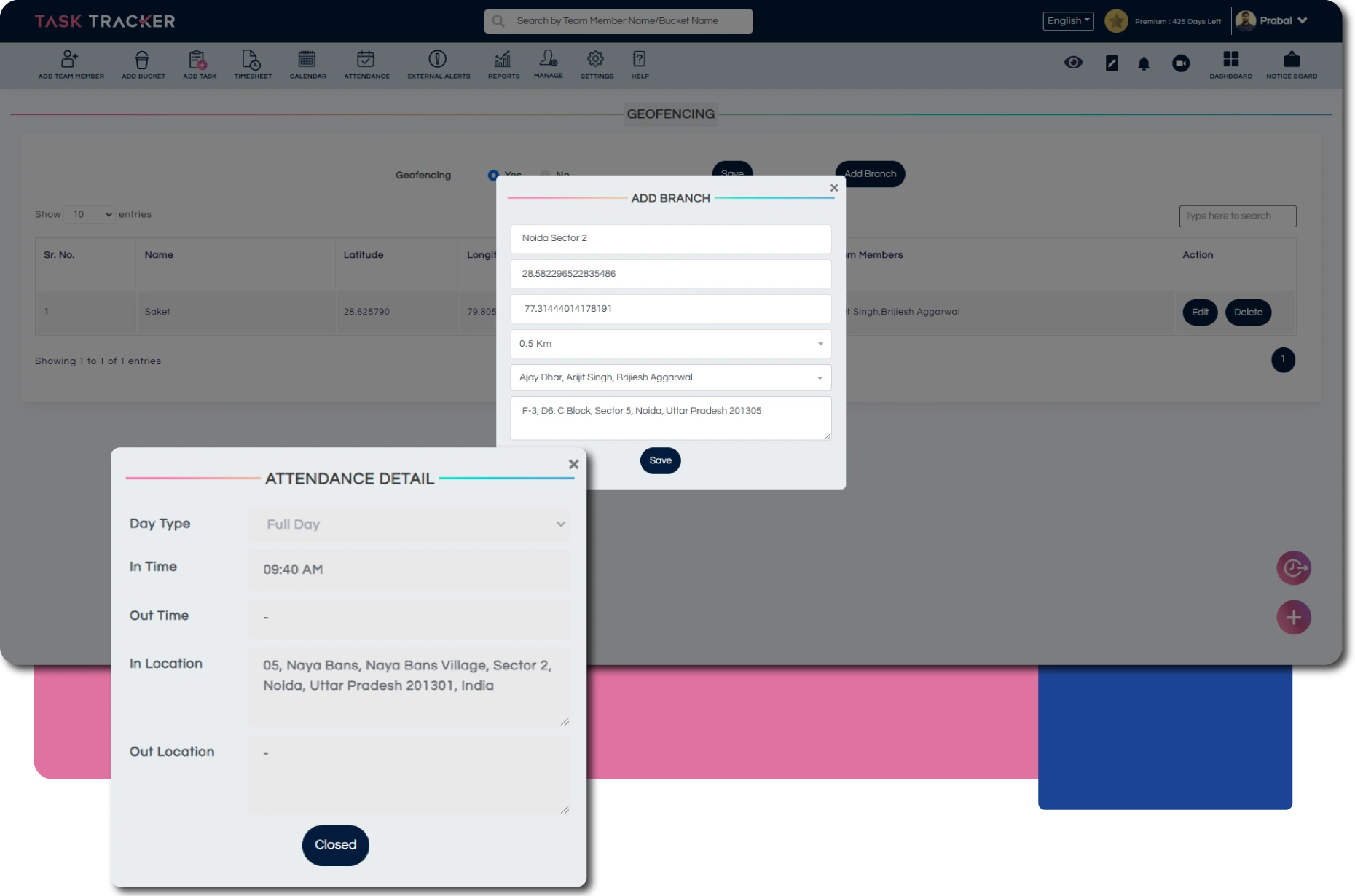Open the External Alerts section
Image resolution: width=1355 pixels, height=896 pixels.
tap(439, 64)
